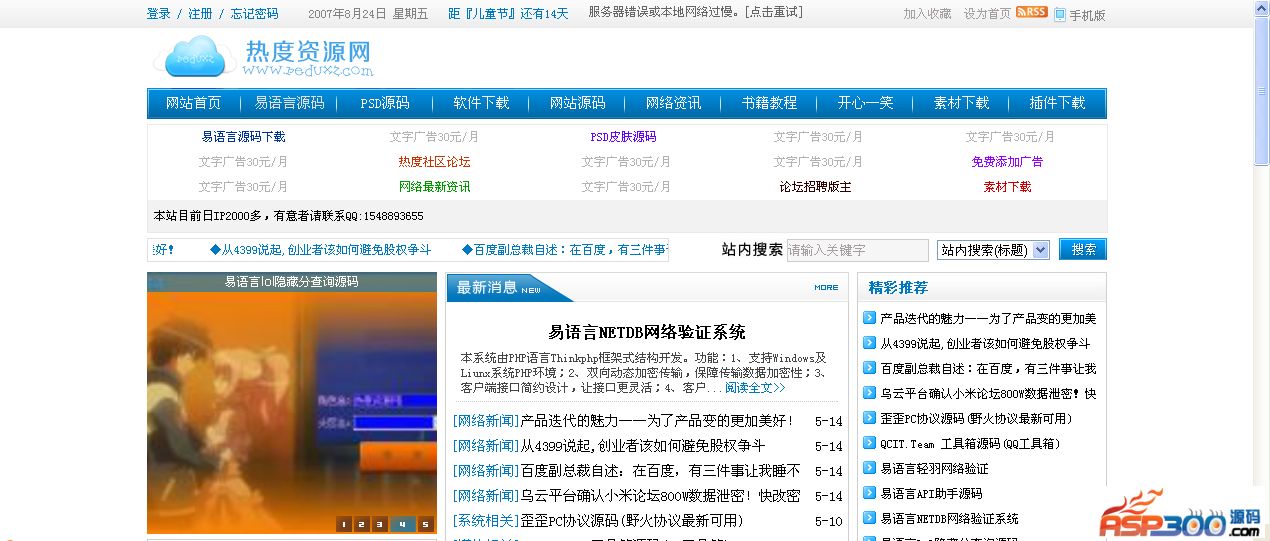Click the MORE icon in 最新消息

click(x=826, y=287)
